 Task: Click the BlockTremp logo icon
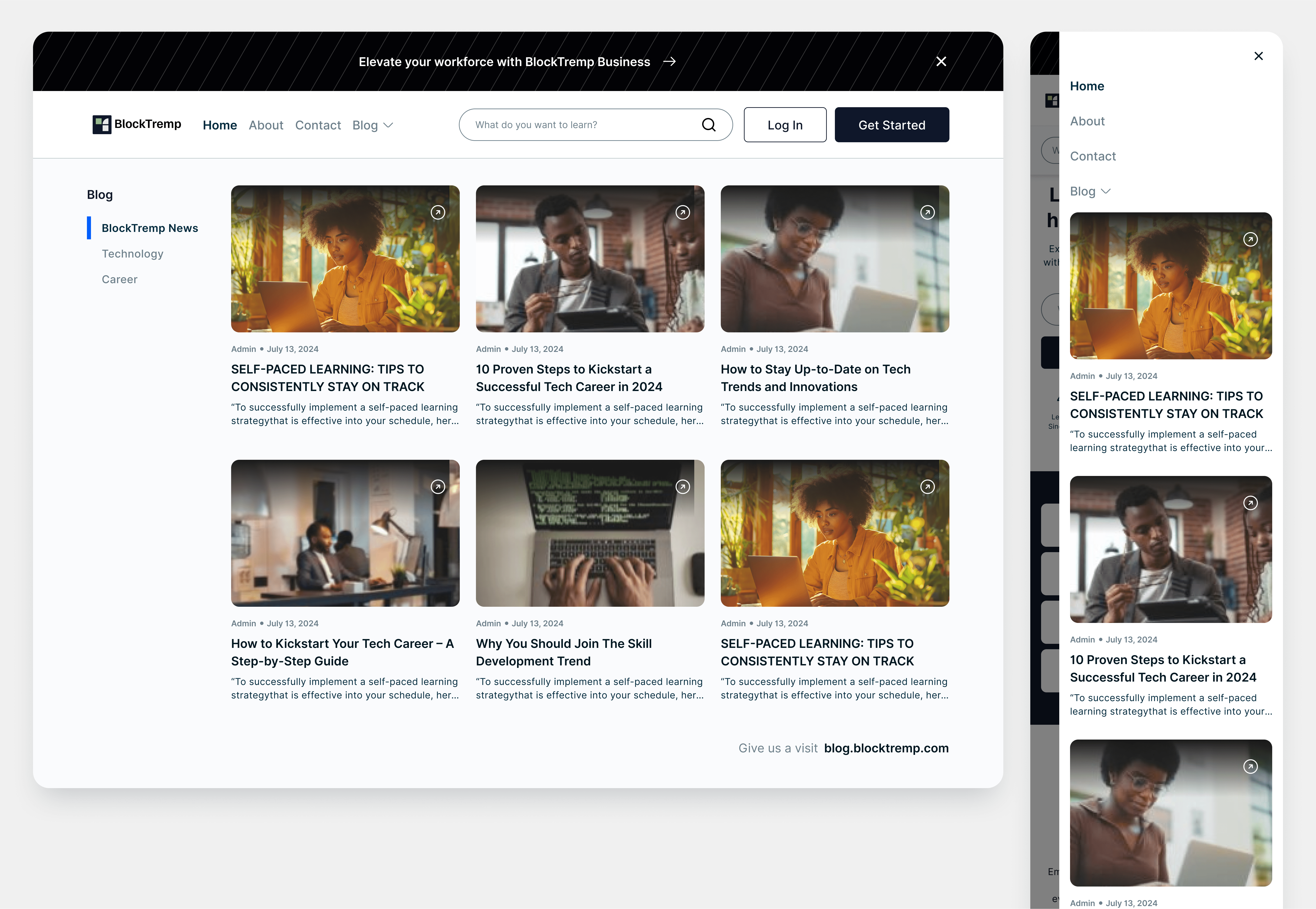pyautogui.click(x=102, y=124)
